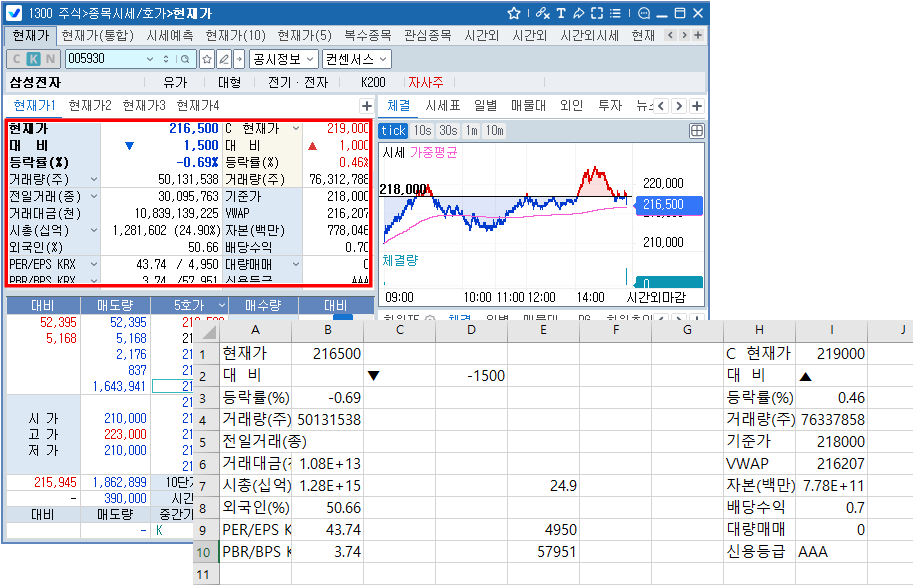
Task: Toggle the K market filter button
Action: coord(33,59)
